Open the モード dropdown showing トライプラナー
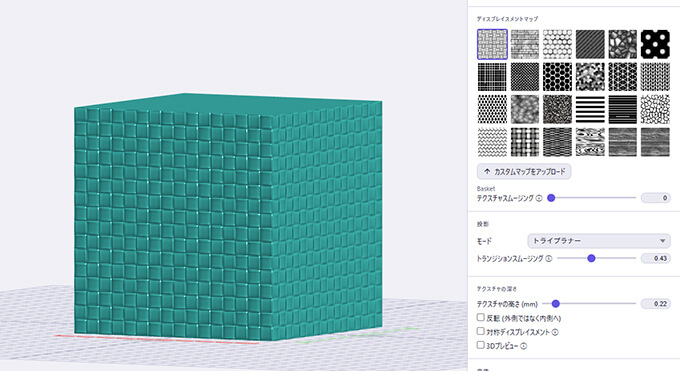 599,241
